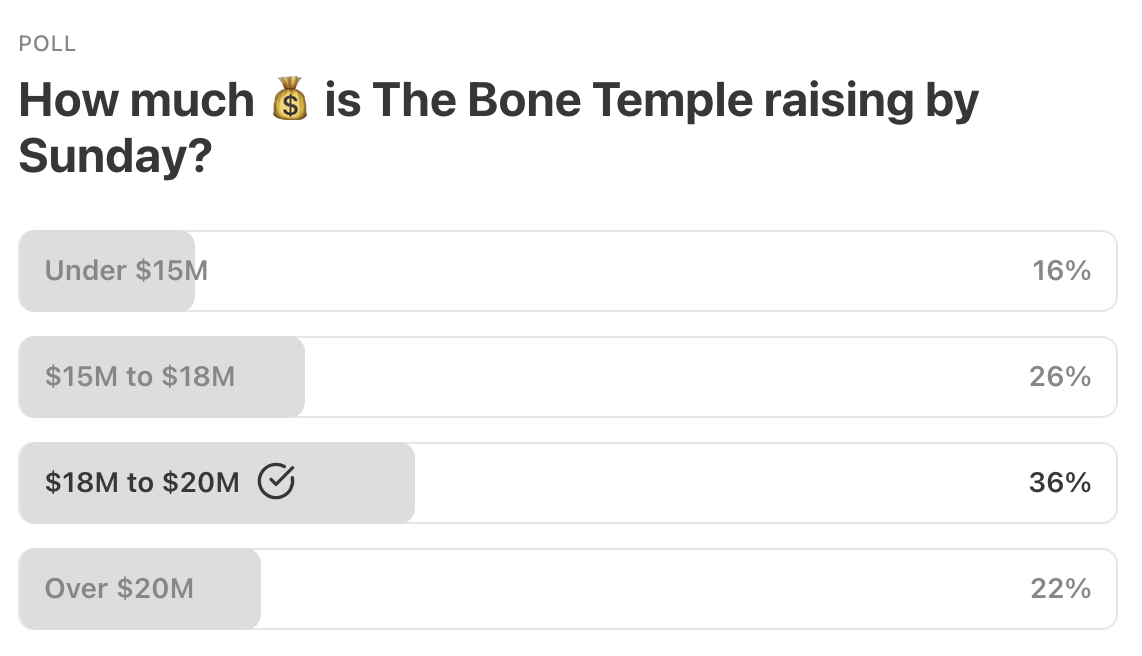
Task: Click the 26% result figure
Action: [1060, 376]
